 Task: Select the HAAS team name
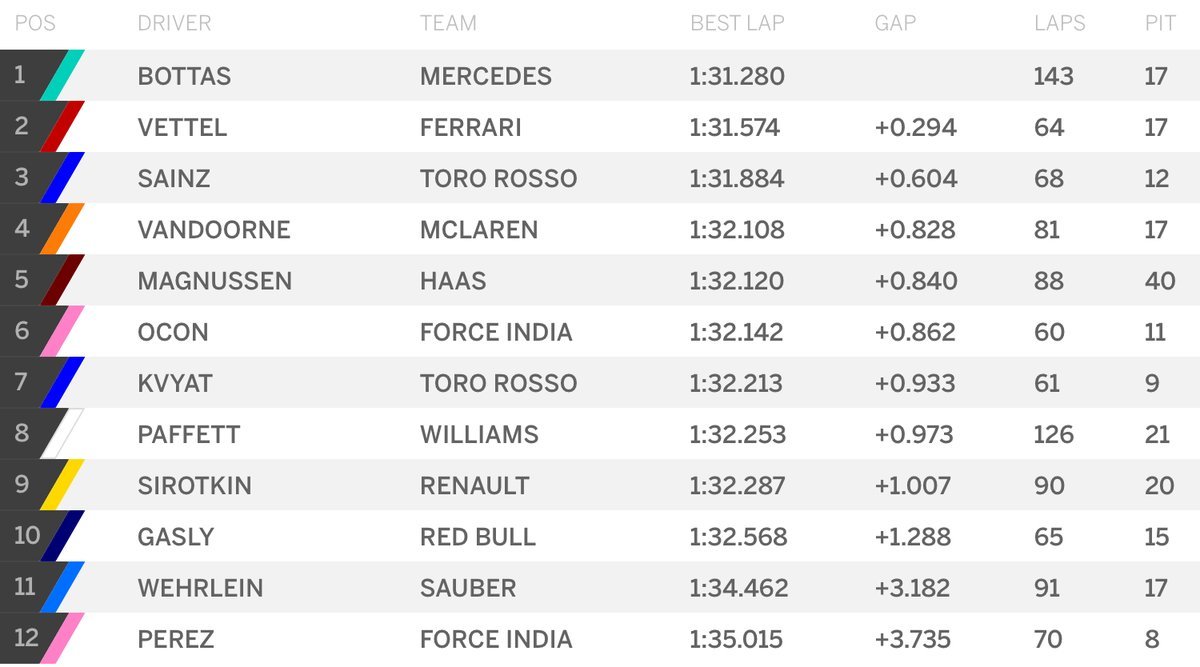453,281
